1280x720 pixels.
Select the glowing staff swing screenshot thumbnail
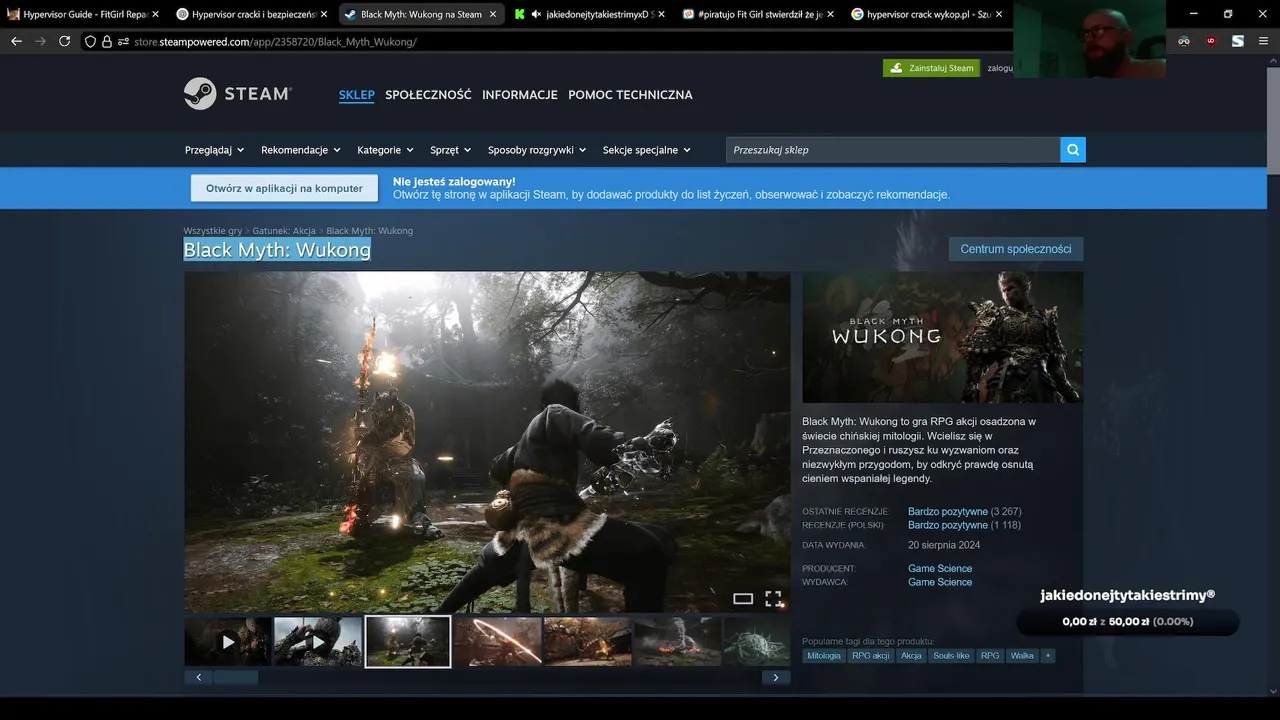tap(498, 642)
